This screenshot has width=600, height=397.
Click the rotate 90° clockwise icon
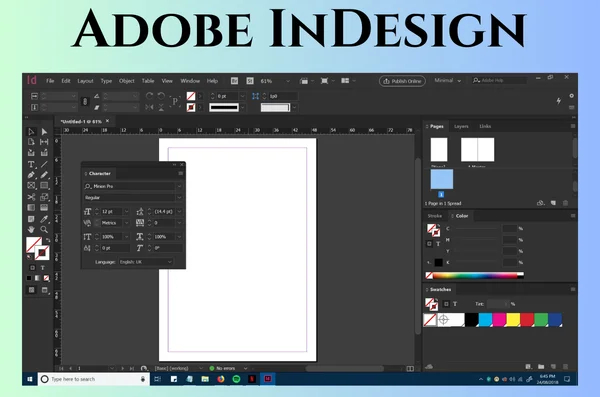tap(149, 96)
